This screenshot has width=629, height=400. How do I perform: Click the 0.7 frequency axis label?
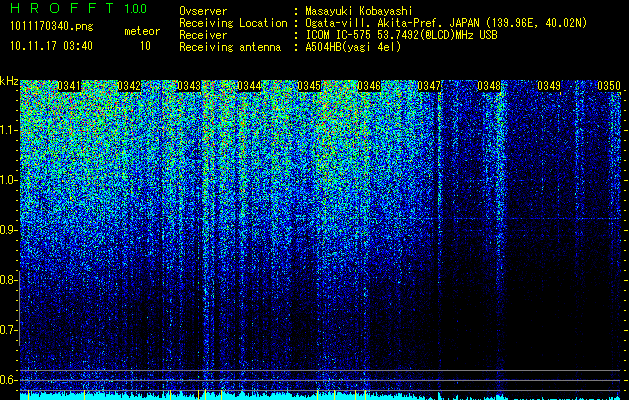(8, 330)
